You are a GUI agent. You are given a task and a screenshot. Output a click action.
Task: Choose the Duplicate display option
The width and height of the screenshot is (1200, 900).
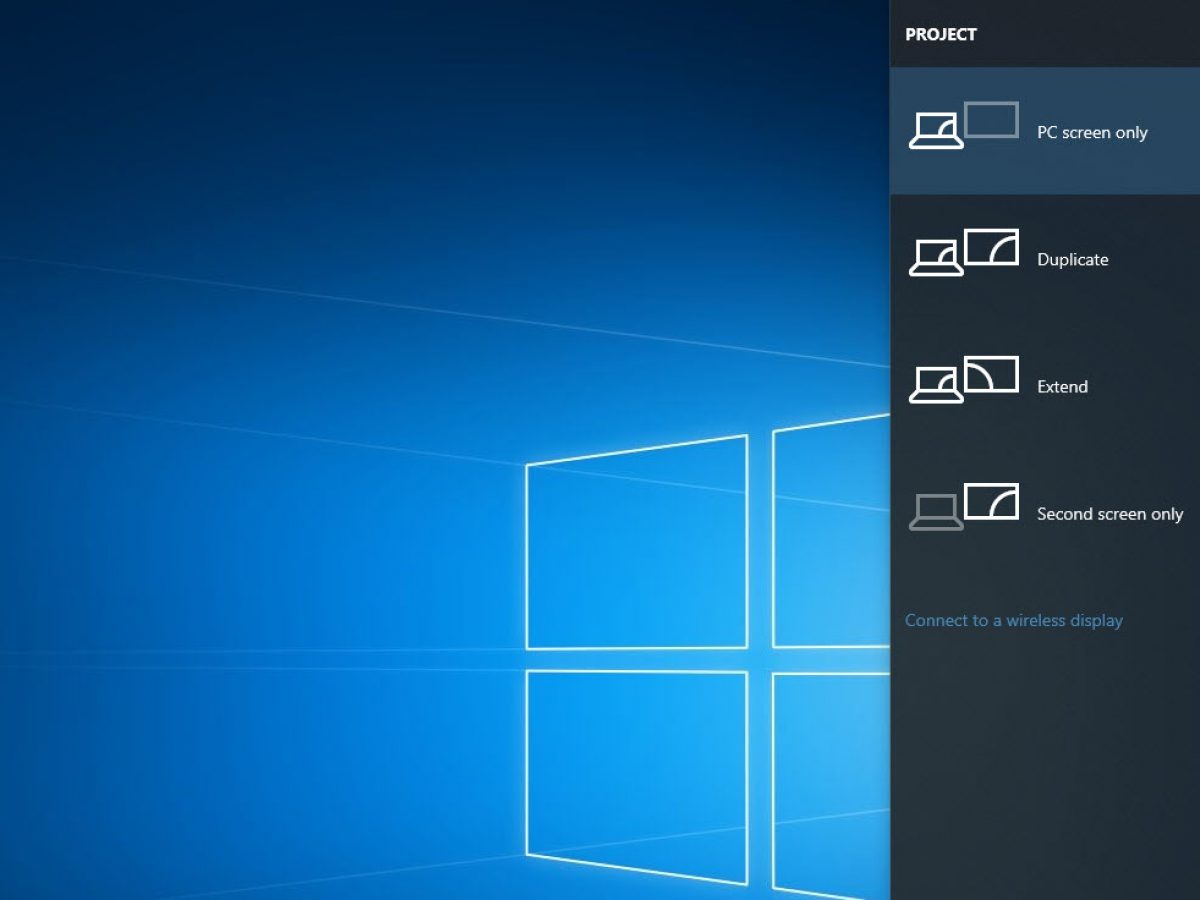(1045, 258)
